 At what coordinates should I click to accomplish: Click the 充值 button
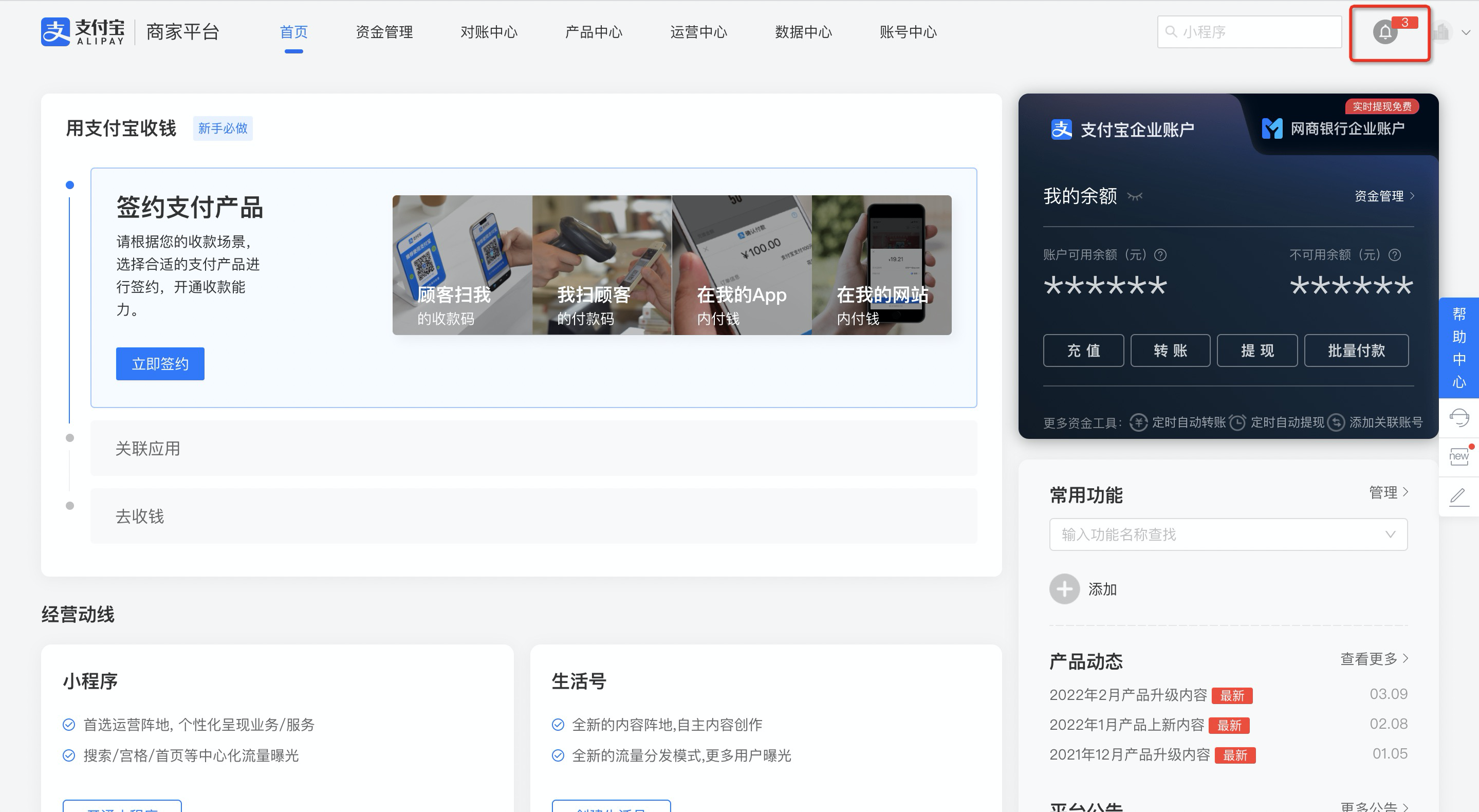pos(1083,351)
